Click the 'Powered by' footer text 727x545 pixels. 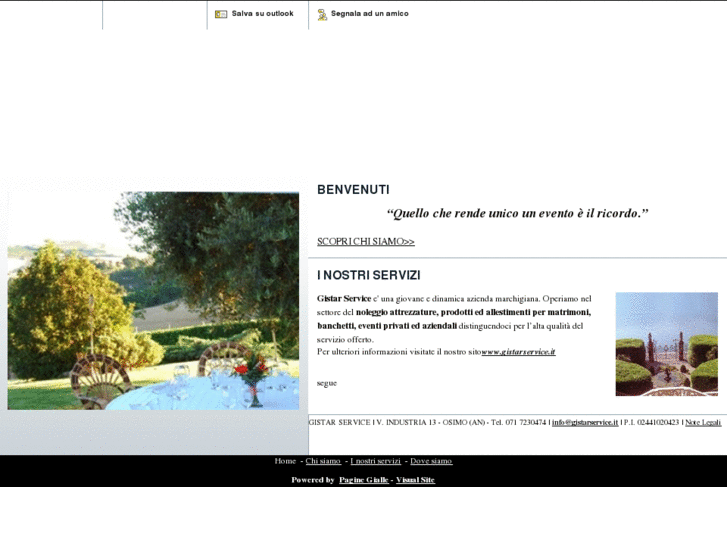pyautogui.click(x=313, y=480)
